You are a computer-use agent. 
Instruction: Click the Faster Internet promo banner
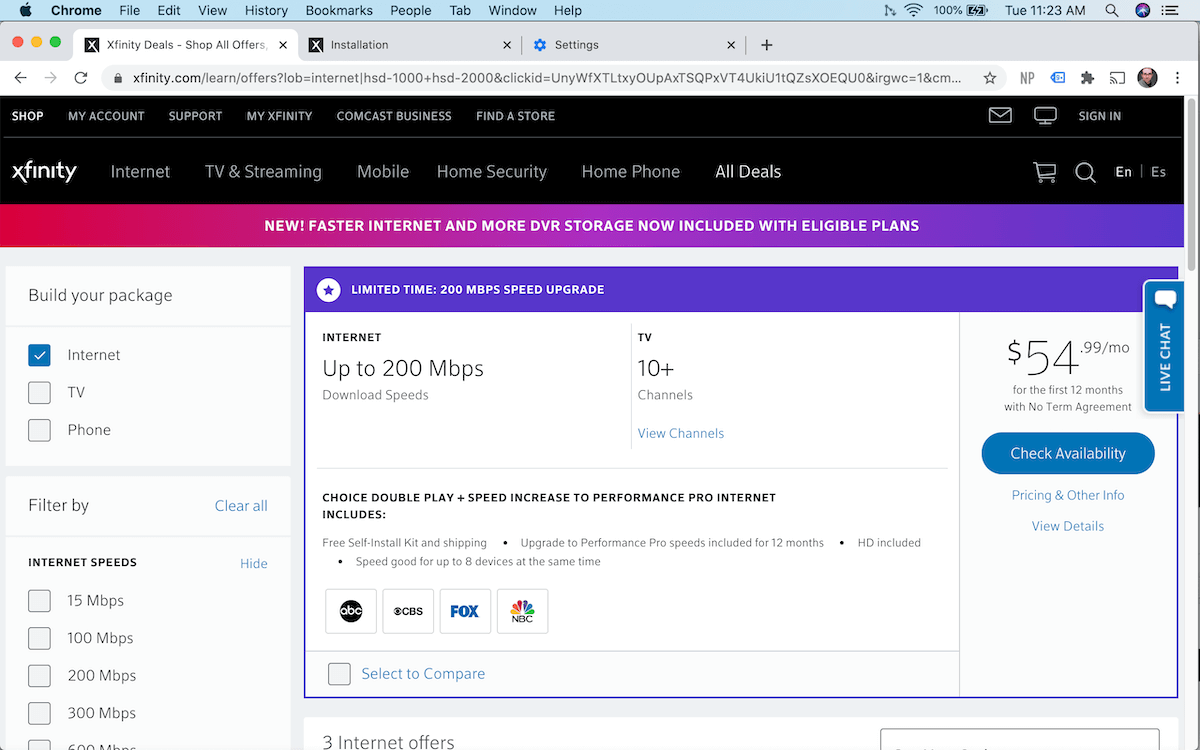(592, 226)
